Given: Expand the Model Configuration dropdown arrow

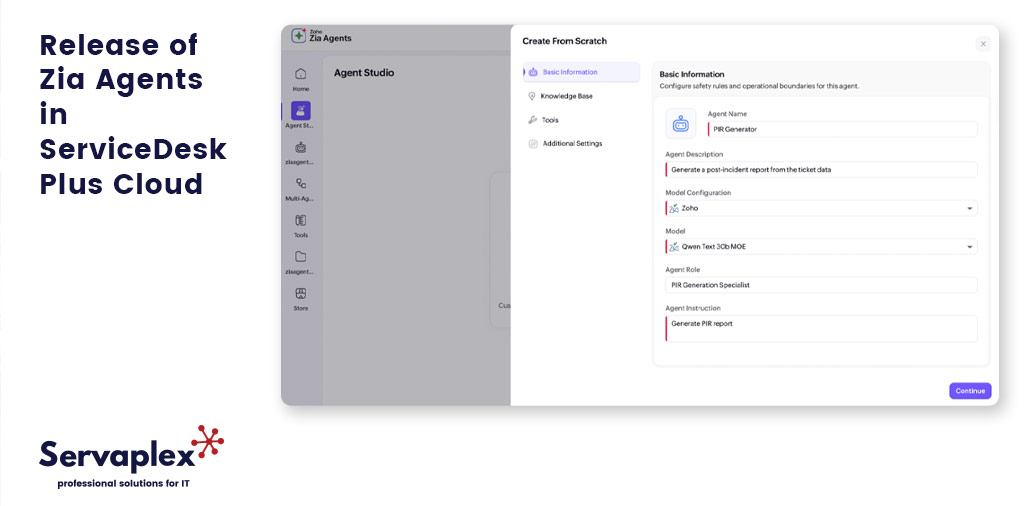Looking at the screenshot, I should pos(969,209).
